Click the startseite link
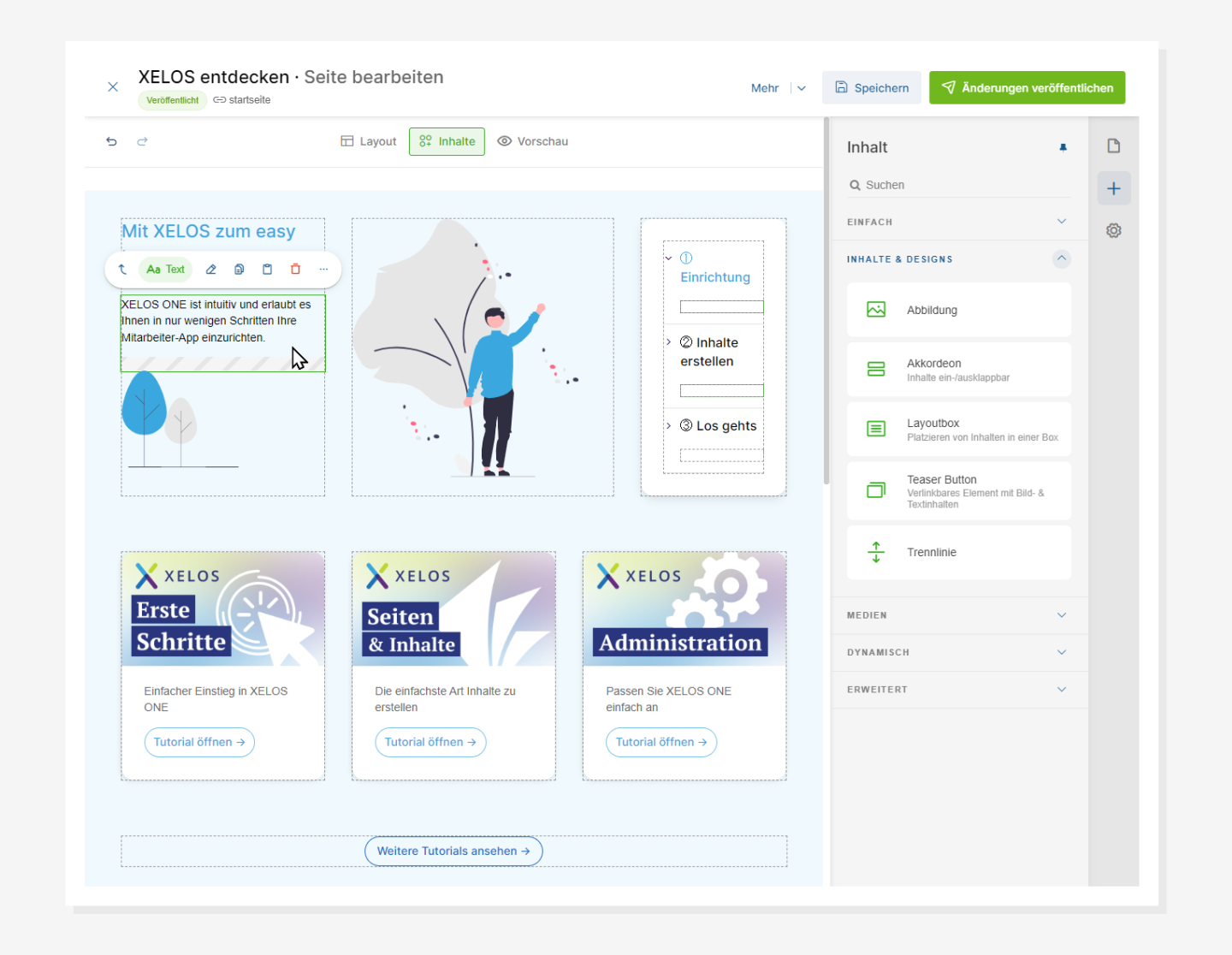1232x955 pixels. (x=242, y=100)
